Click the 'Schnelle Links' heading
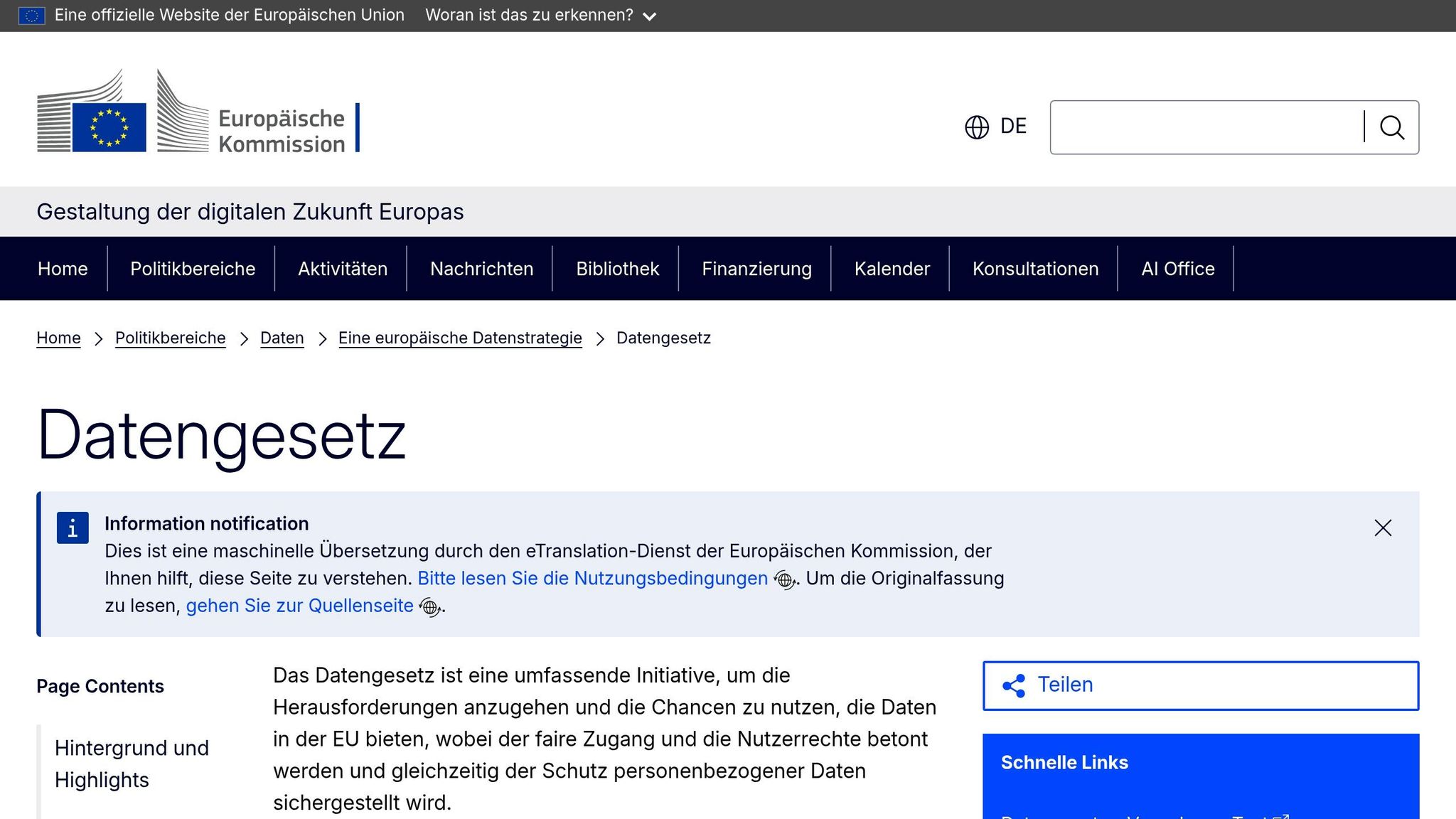Image resolution: width=1456 pixels, height=819 pixels. tap(1064, 763)
